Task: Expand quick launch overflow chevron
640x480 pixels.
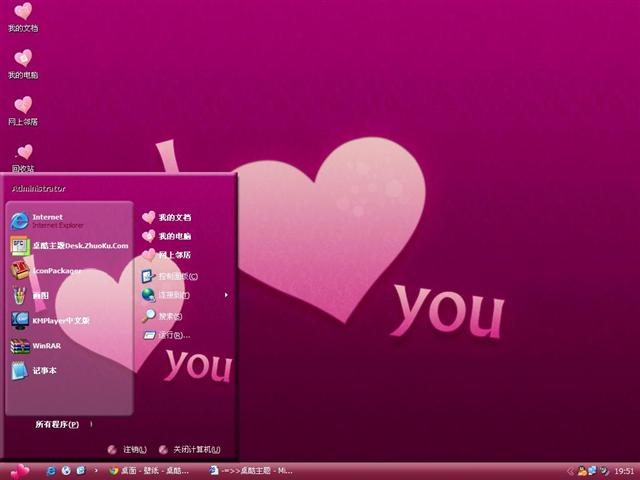Action: (96, 471)
